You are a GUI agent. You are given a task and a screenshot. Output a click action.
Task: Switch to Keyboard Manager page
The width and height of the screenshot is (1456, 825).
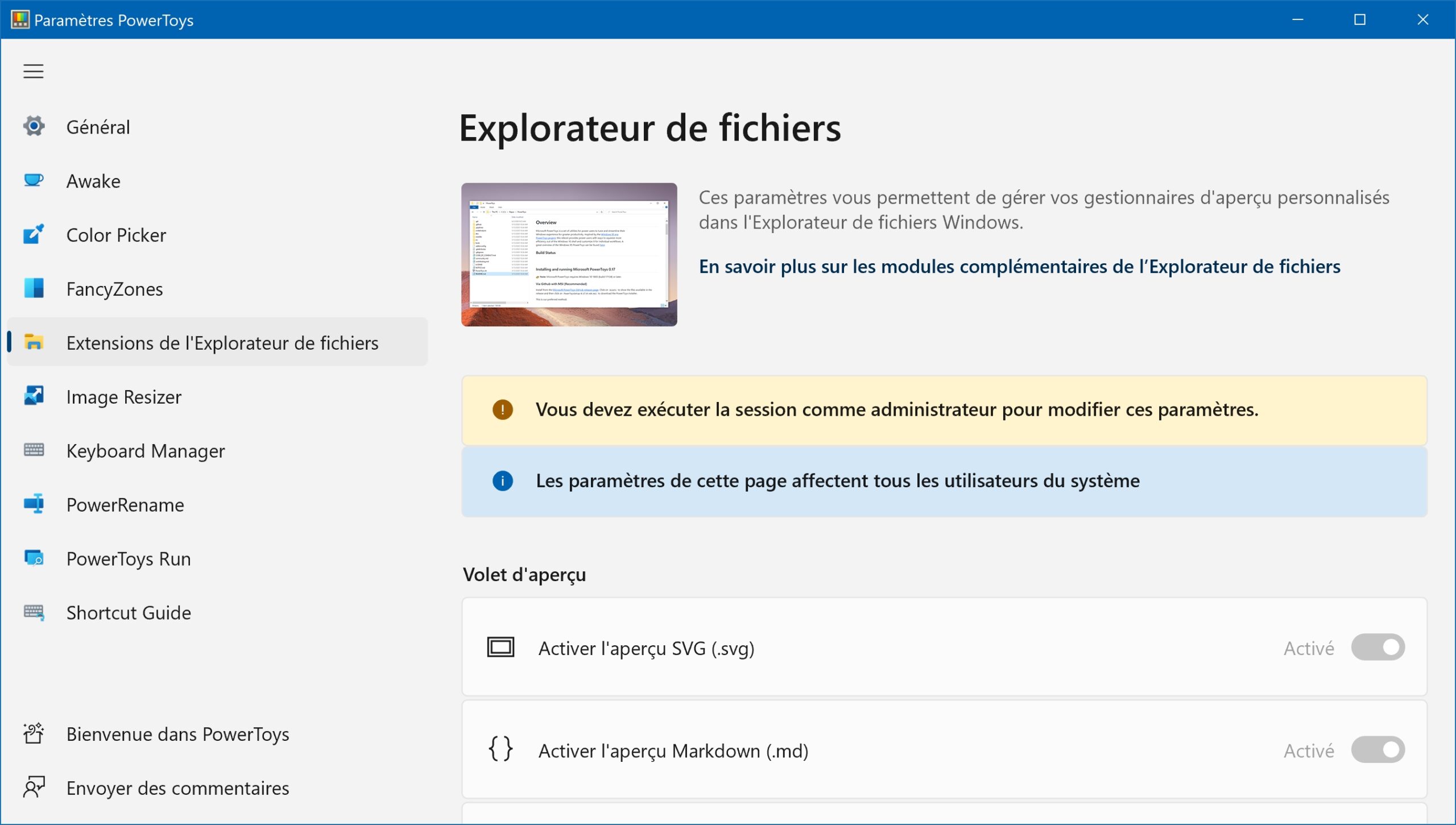(x=217, y=450)
